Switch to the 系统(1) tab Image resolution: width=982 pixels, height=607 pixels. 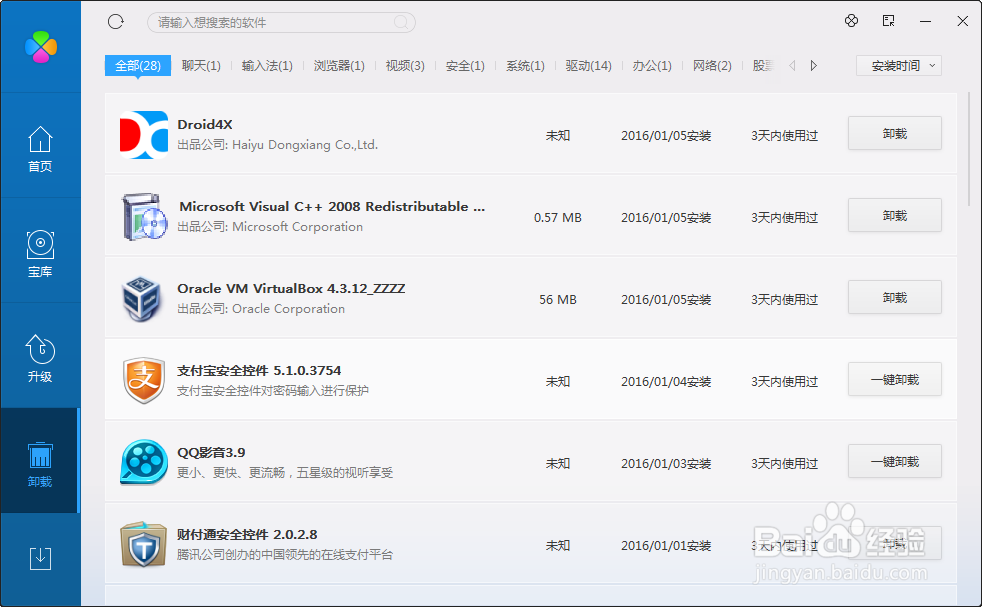[525, 66]
